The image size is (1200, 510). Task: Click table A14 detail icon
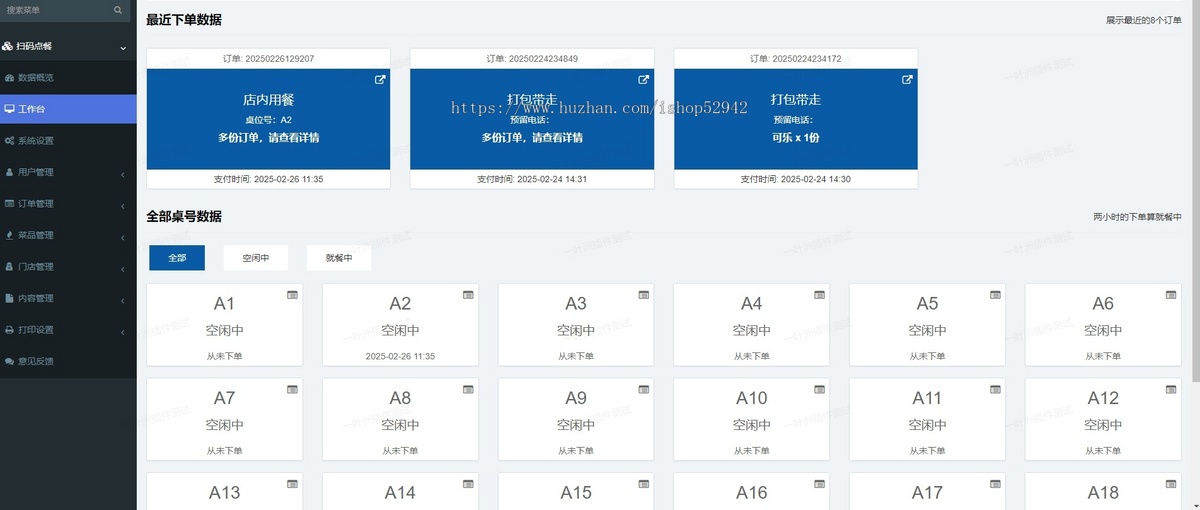468,484
